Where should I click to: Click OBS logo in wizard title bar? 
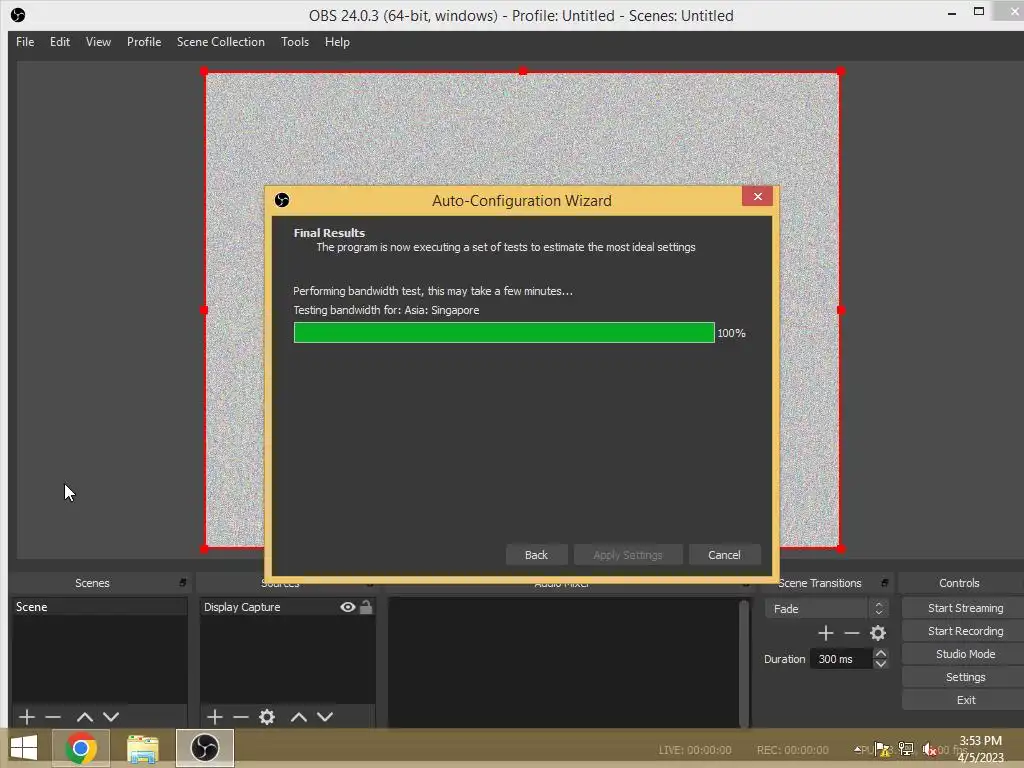282,200
